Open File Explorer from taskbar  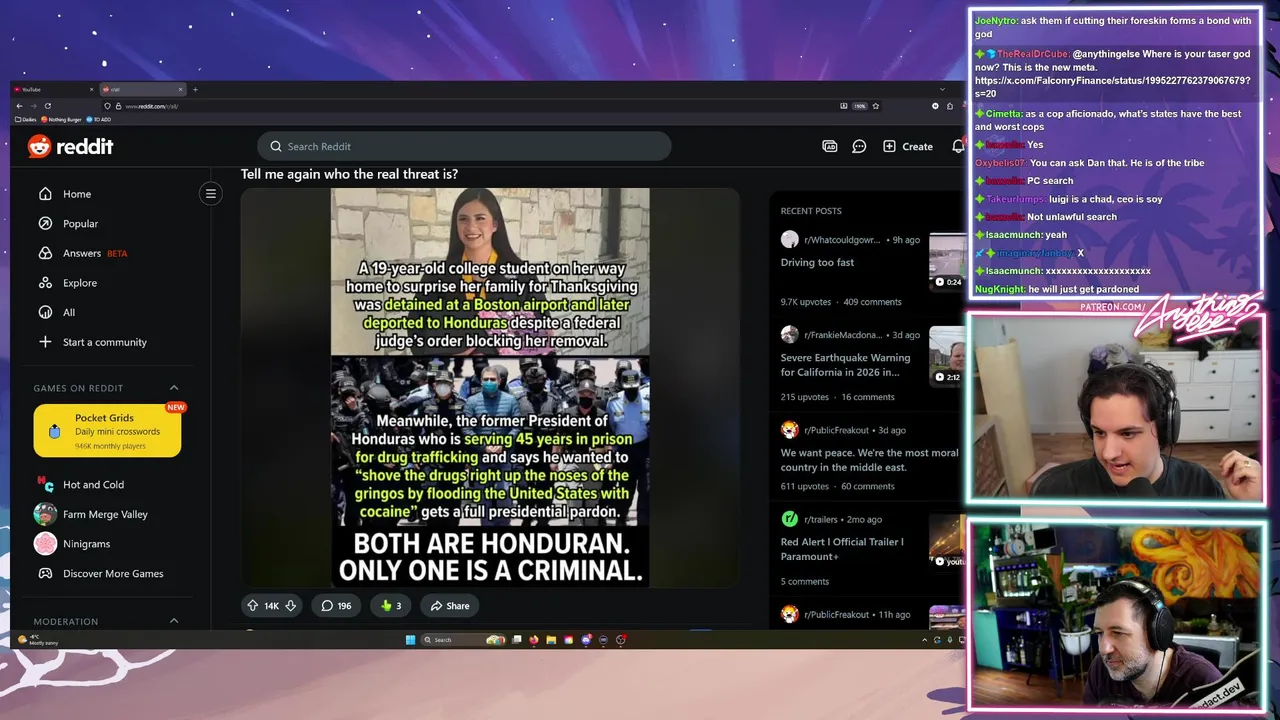[551, 640]
